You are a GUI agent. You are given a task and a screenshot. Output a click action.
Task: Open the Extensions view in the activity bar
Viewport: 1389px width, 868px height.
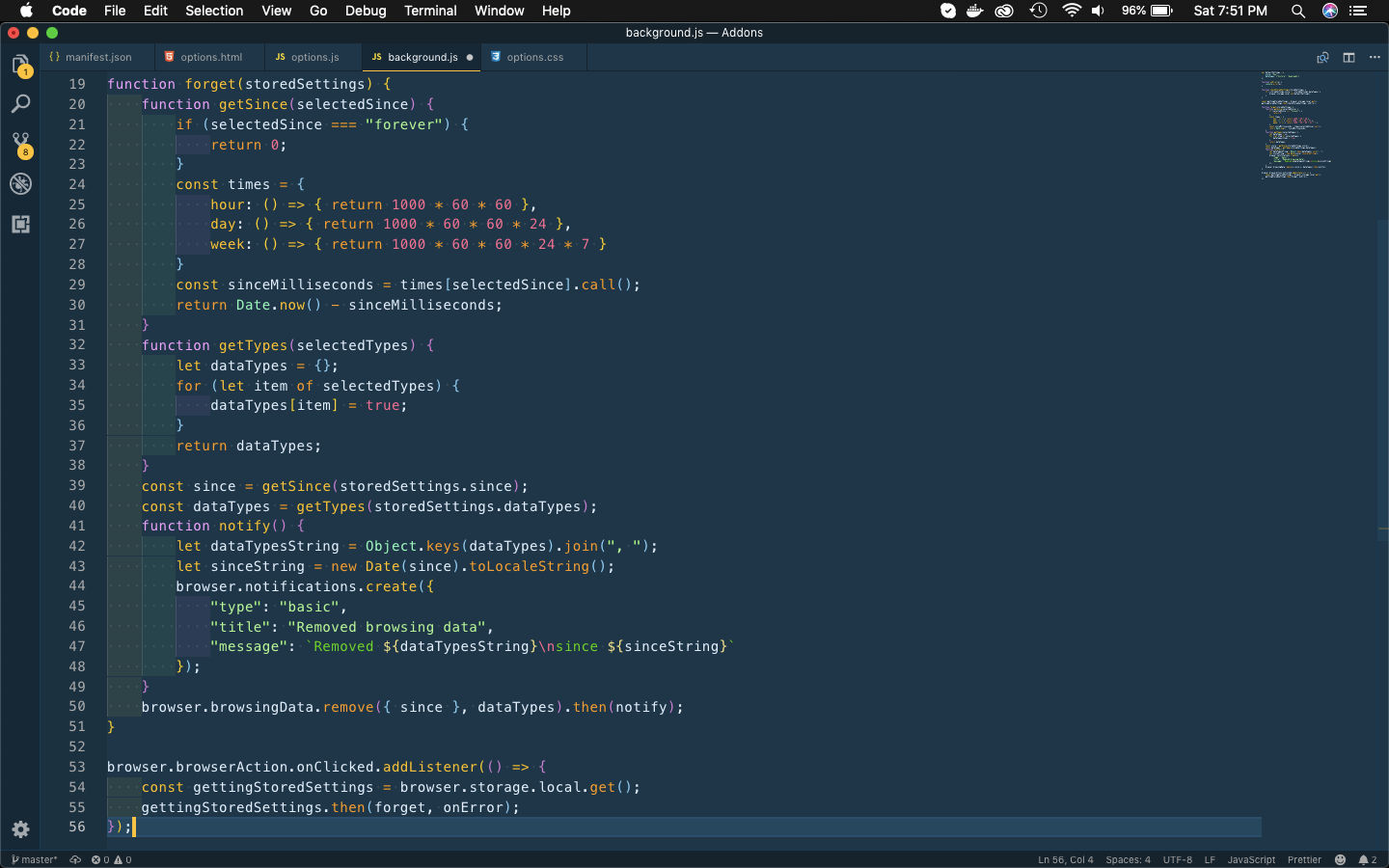(x=20, y=225)
